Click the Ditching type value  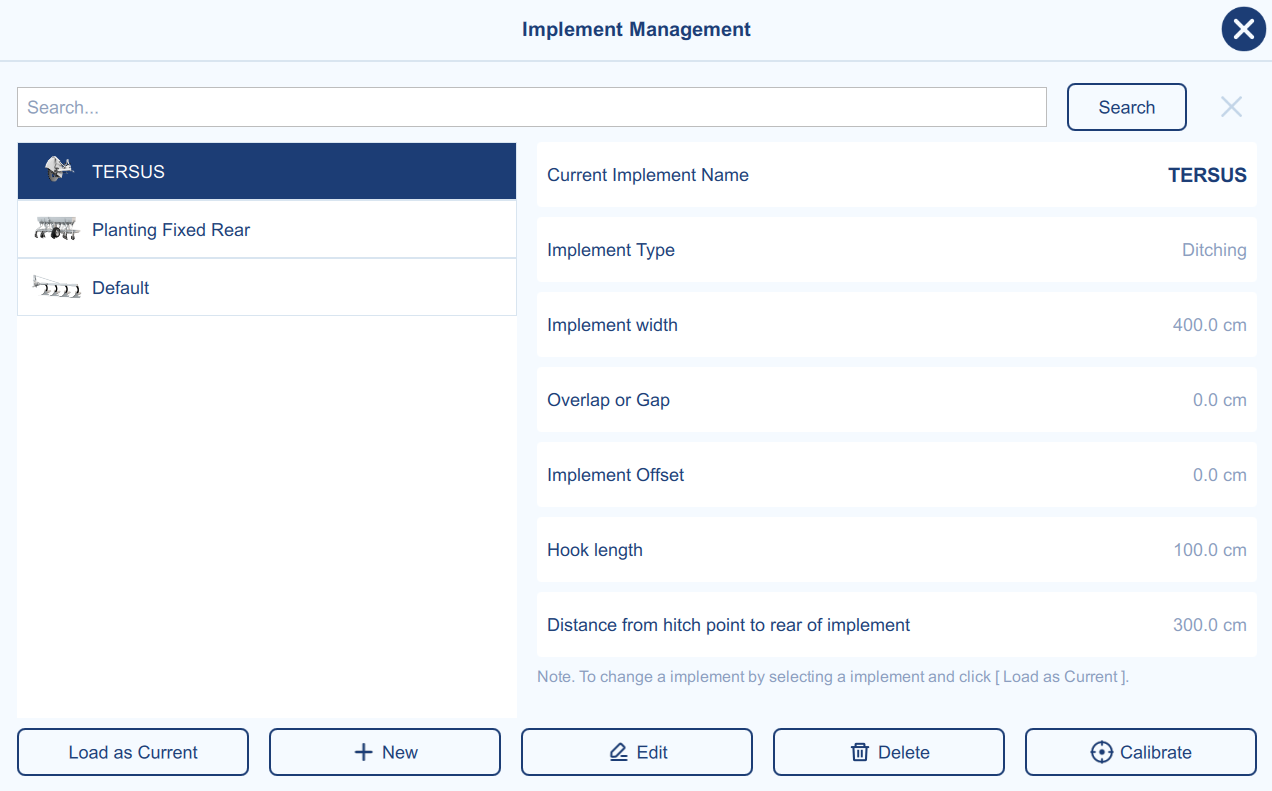pos(1214,250)
